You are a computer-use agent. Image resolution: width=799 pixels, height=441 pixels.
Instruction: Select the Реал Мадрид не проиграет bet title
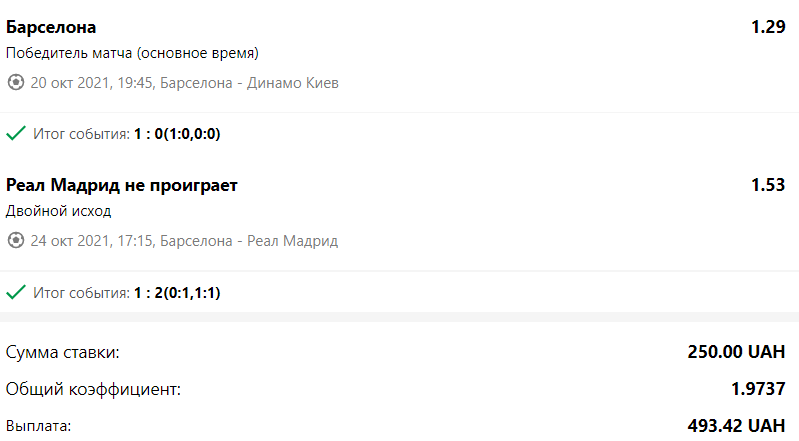(x=121, y=186)
